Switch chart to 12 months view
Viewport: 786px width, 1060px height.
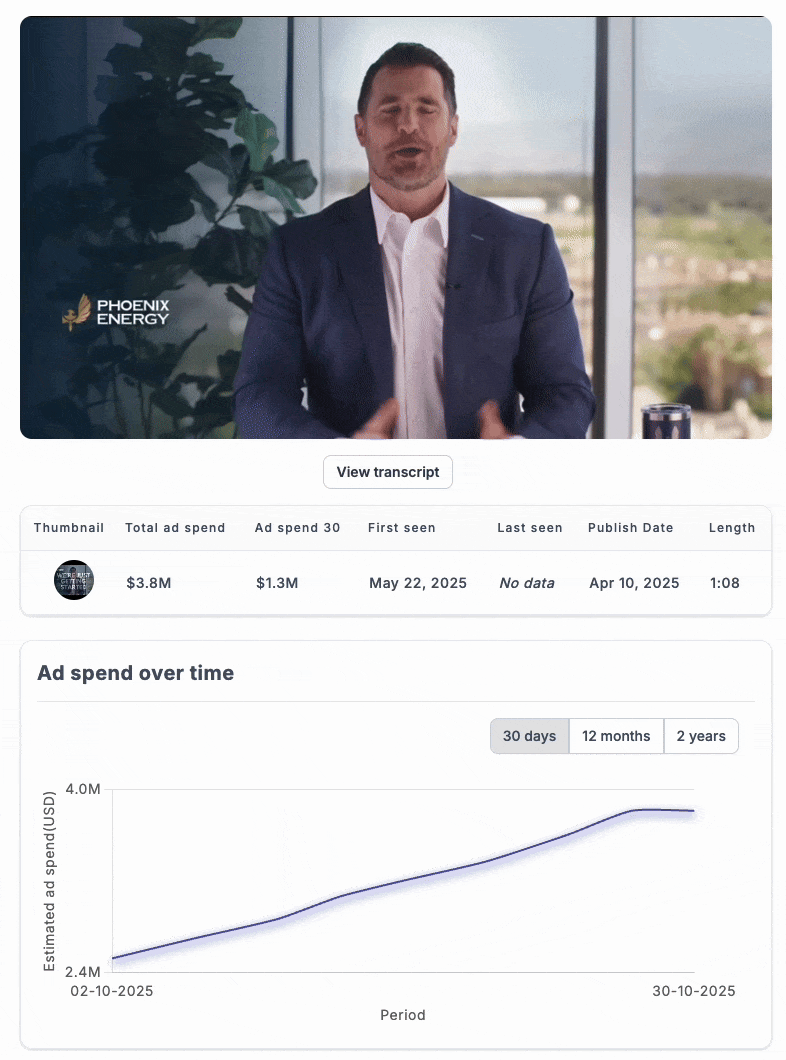(616, 736)
